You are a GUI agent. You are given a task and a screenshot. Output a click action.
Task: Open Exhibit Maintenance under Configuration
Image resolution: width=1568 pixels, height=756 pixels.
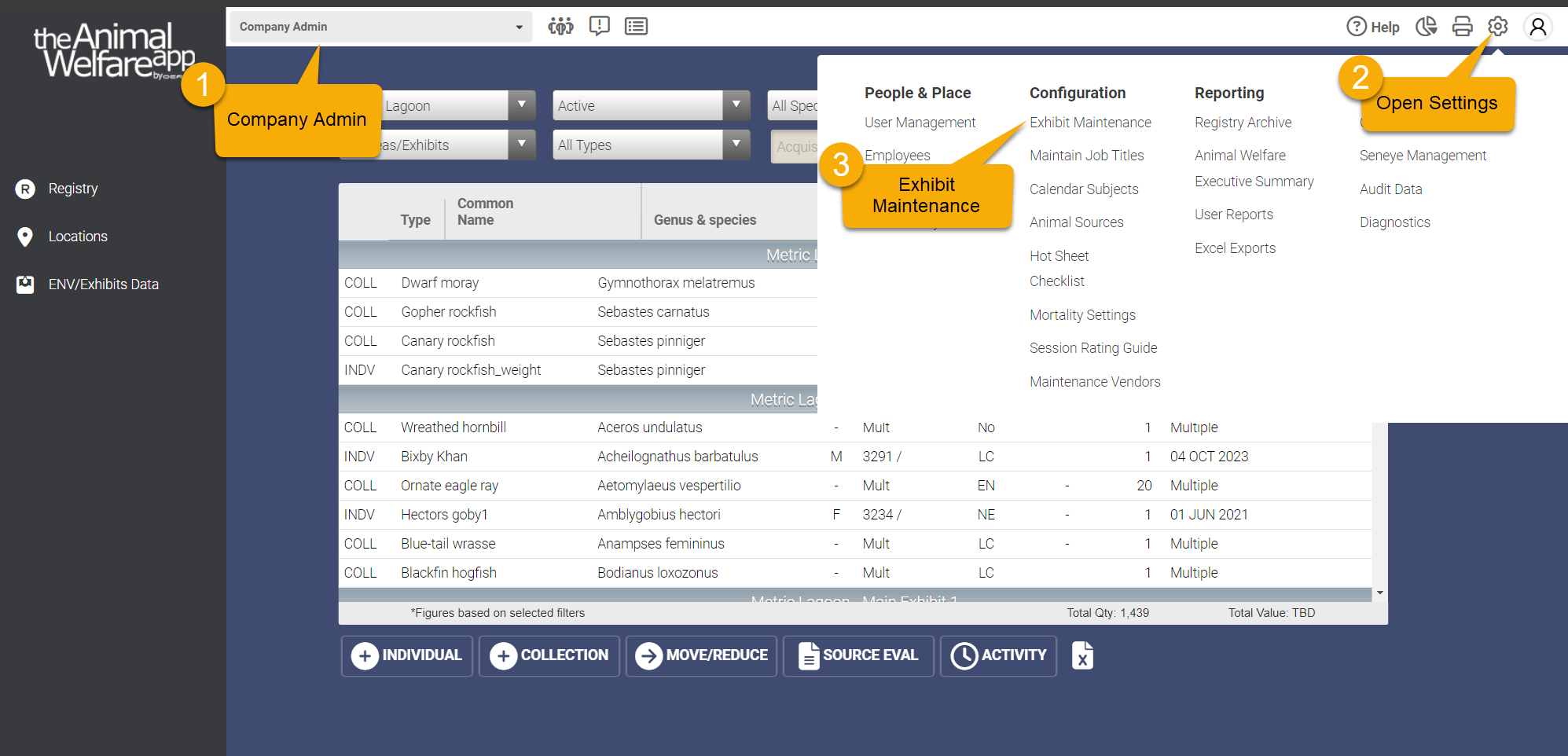(1089, 122)
